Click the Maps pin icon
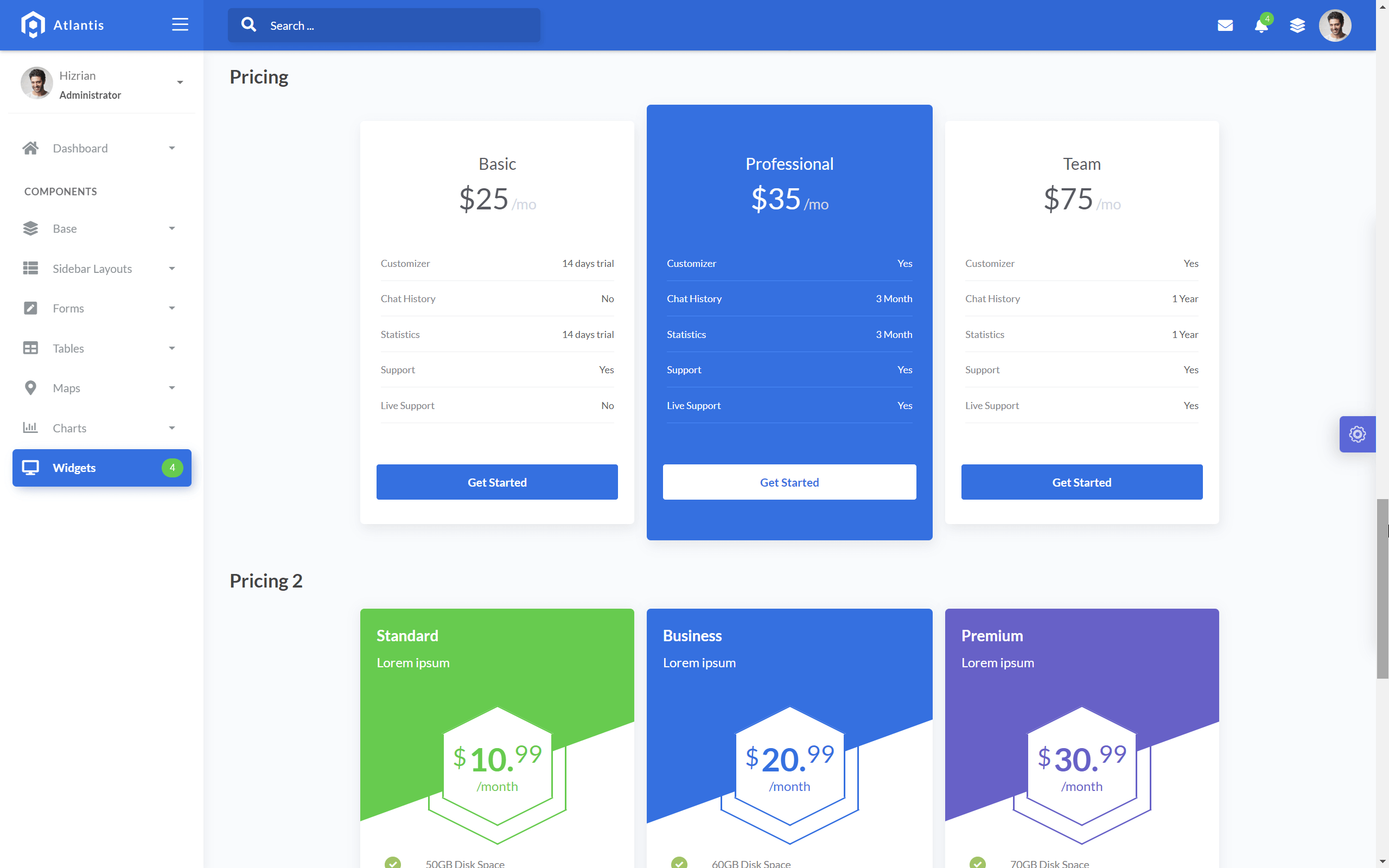 pos(30,388)
